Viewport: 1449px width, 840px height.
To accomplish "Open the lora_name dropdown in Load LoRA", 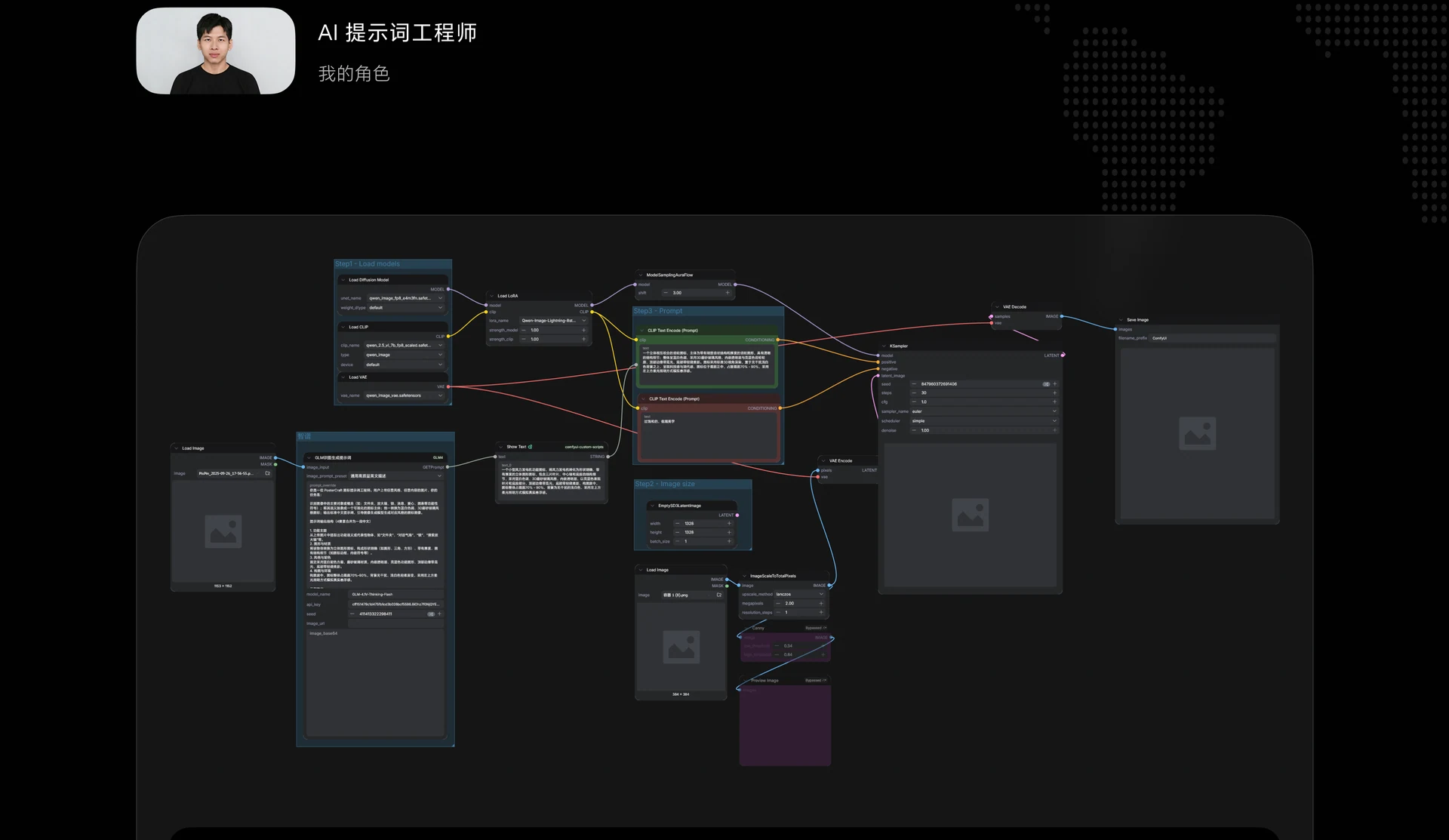I will [x=553, y=320].
